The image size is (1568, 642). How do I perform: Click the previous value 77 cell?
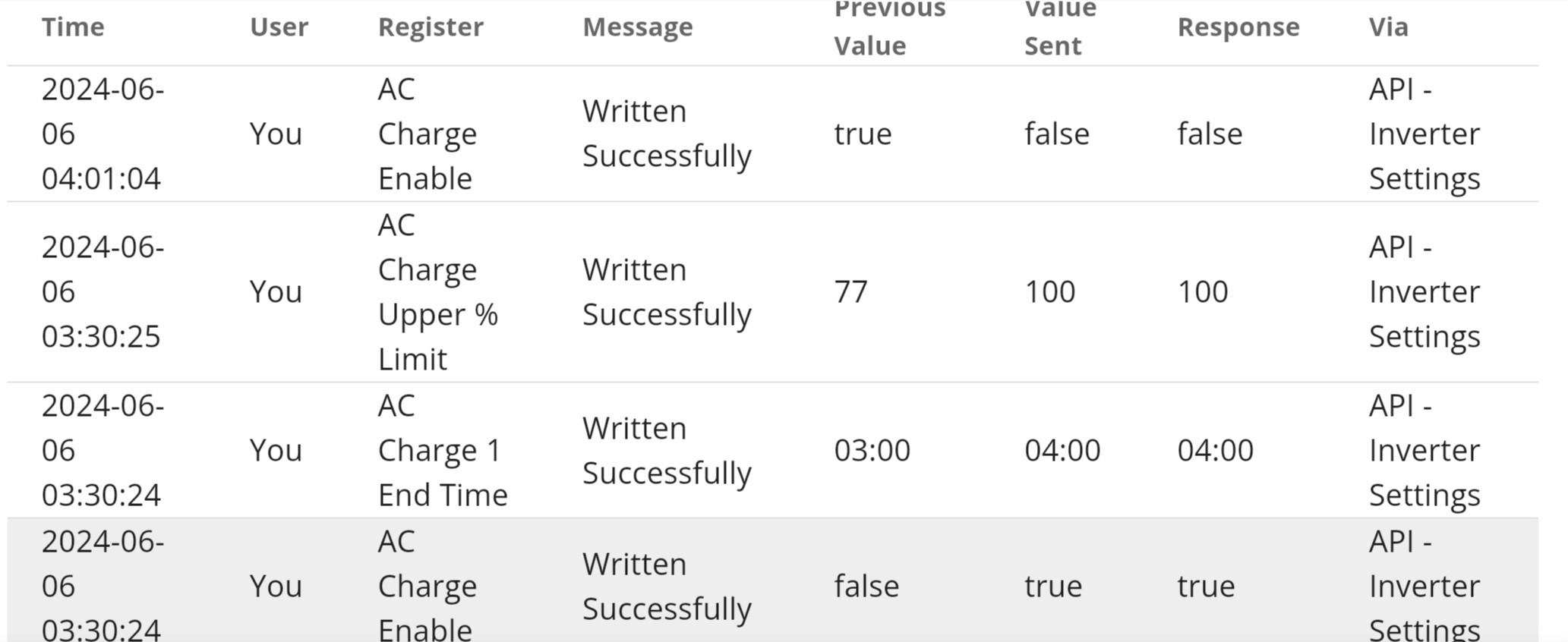click(x=850, y=292)
